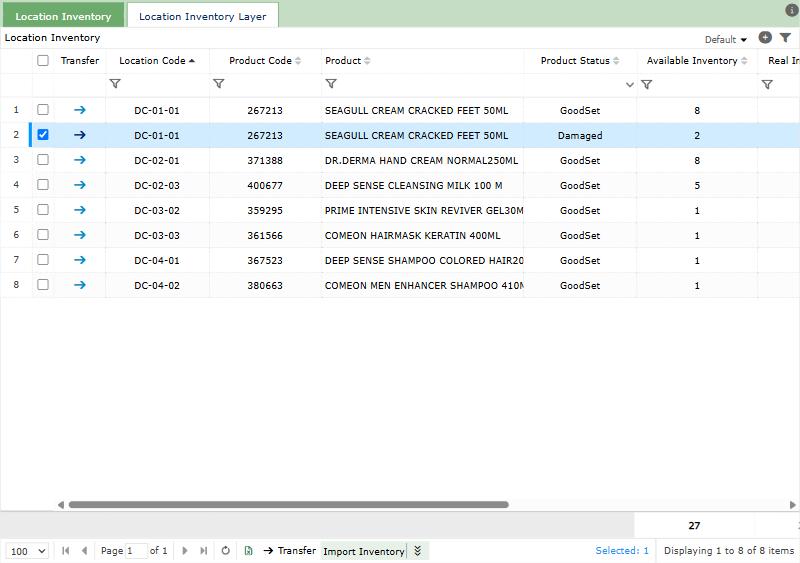Open filter under Available Inventory column
Image resolution: width=800 pixels, height=563 pixels.
[x=646, y=85]
